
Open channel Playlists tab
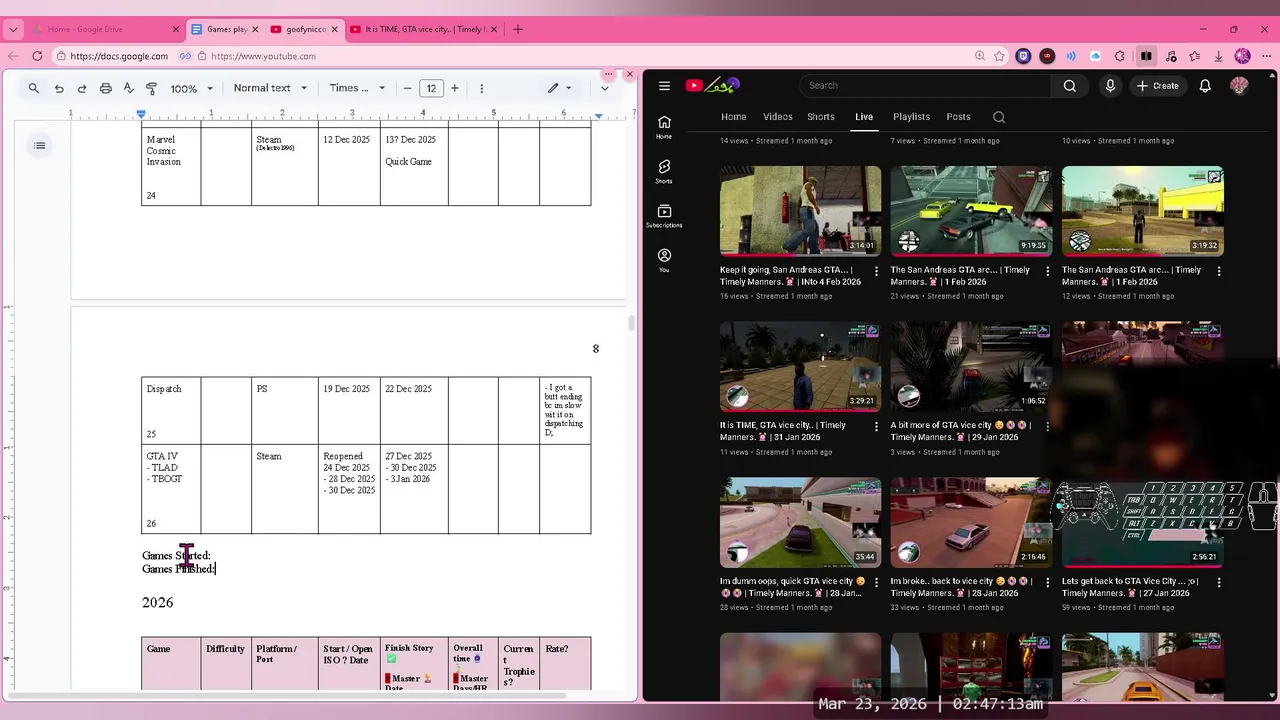coord(911,117)
